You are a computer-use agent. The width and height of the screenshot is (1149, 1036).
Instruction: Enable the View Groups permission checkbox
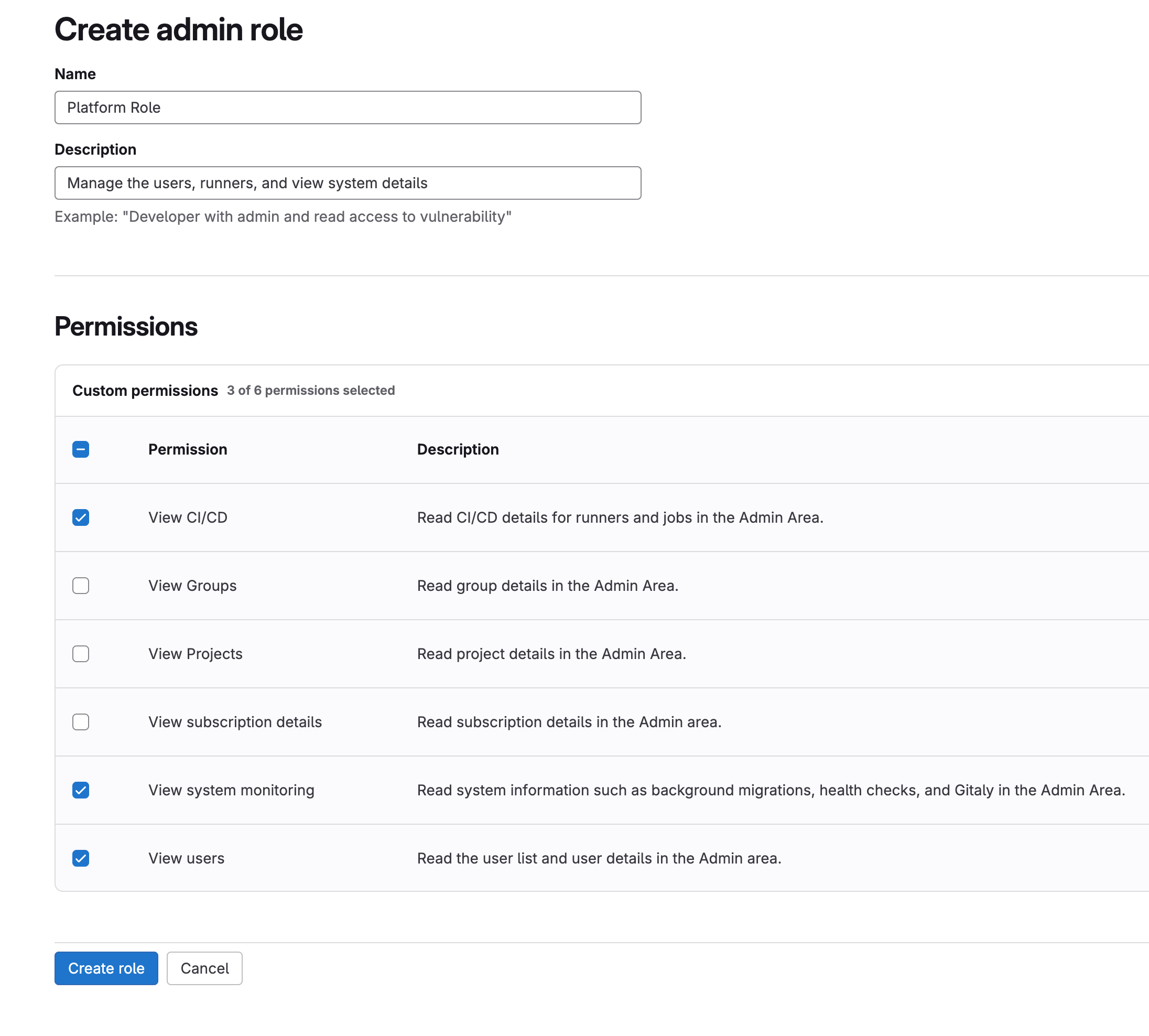pos(81,586)
